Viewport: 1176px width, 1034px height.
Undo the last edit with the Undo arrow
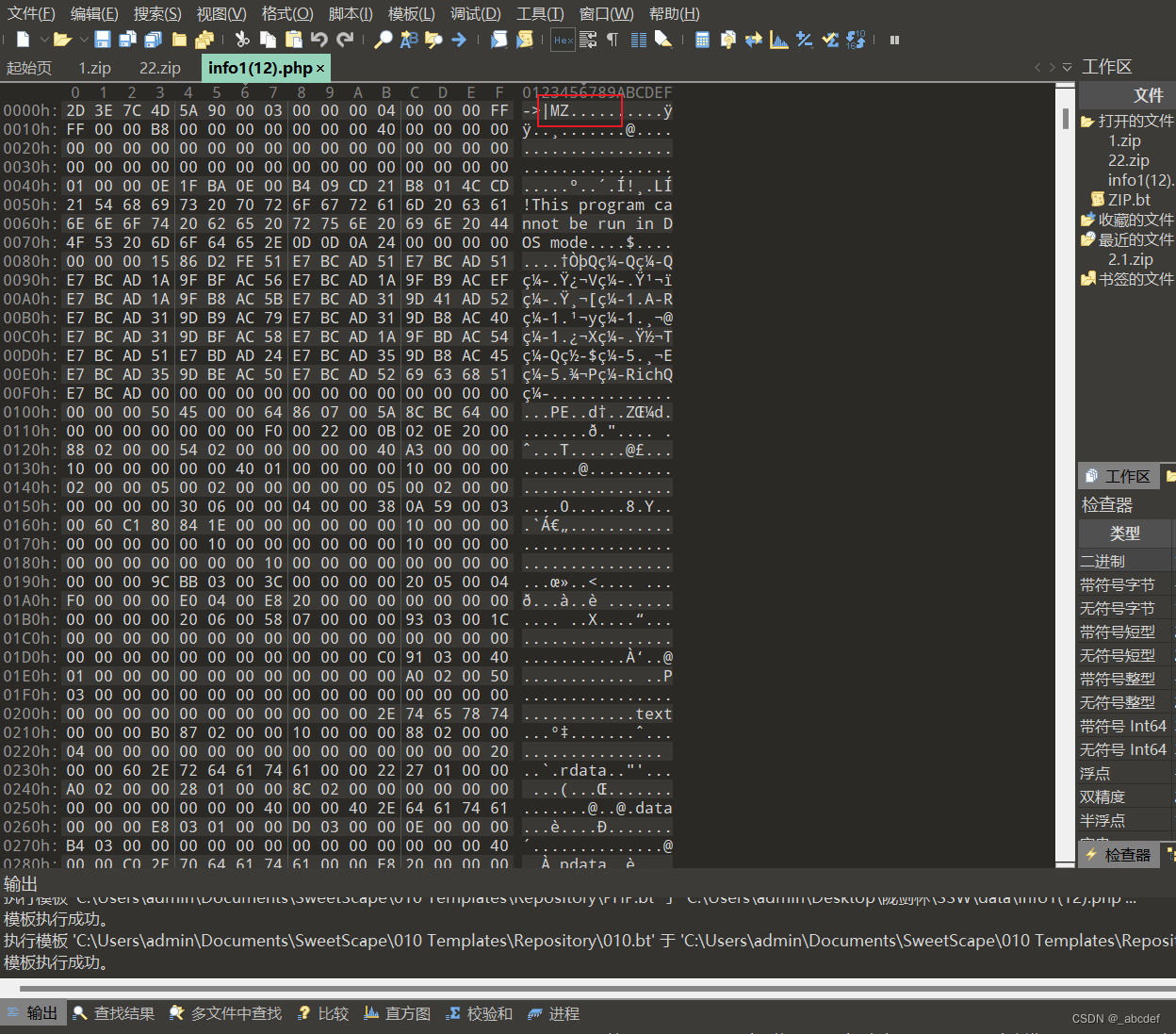(x=319, y=40)
